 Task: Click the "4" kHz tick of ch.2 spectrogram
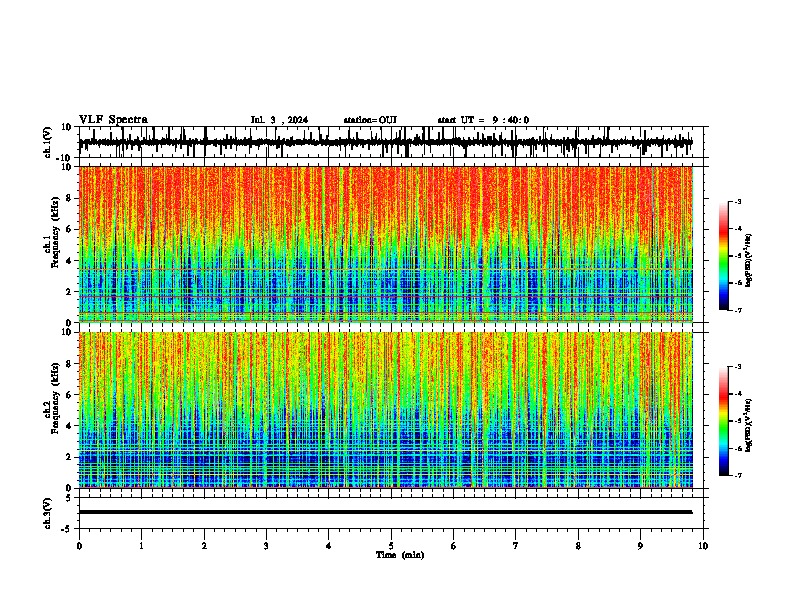(x=69, y=426)
